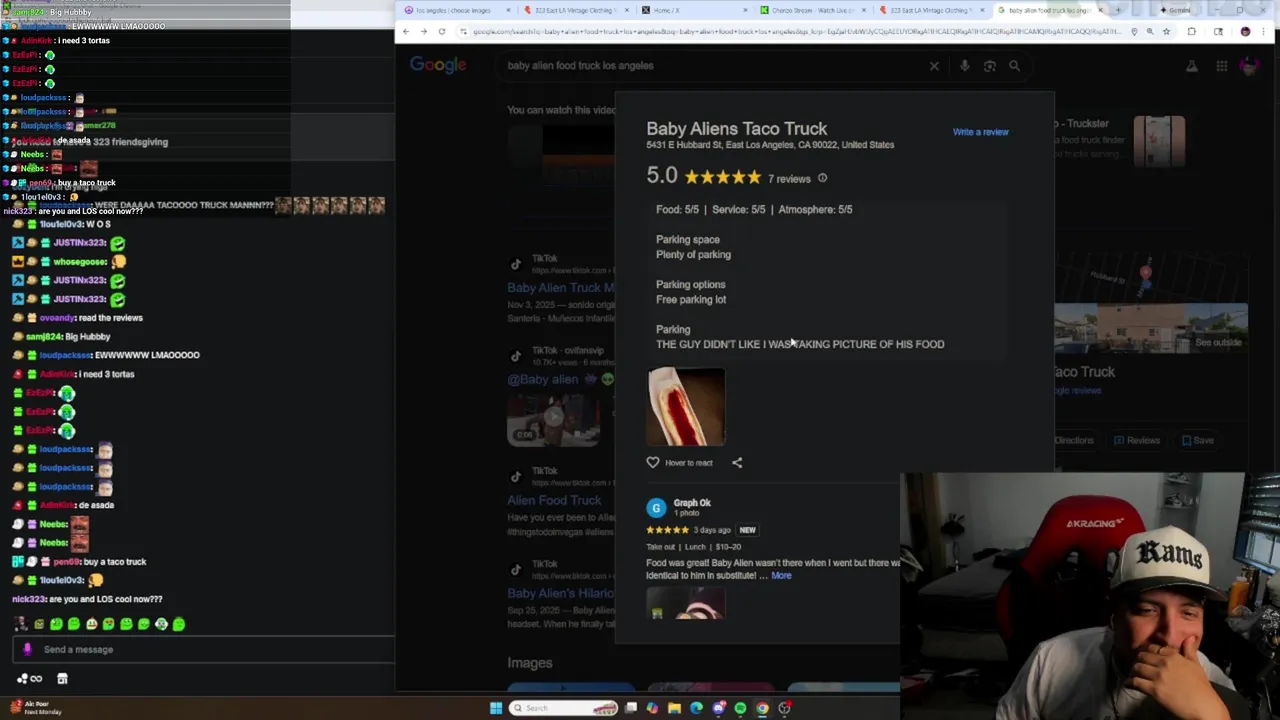Image resolution: width=1280 pixels, height=720 pixels.
Task: Open Task View from the taskbar
Action: coord(631,708)
